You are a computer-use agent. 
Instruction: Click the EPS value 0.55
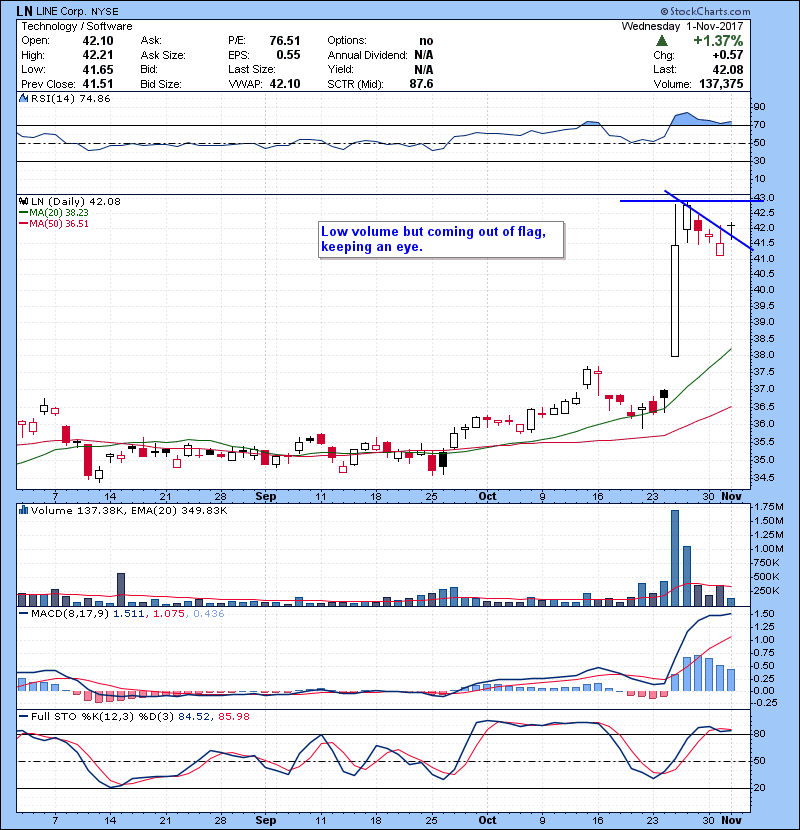pyautogui.click(x=289, y=55)
